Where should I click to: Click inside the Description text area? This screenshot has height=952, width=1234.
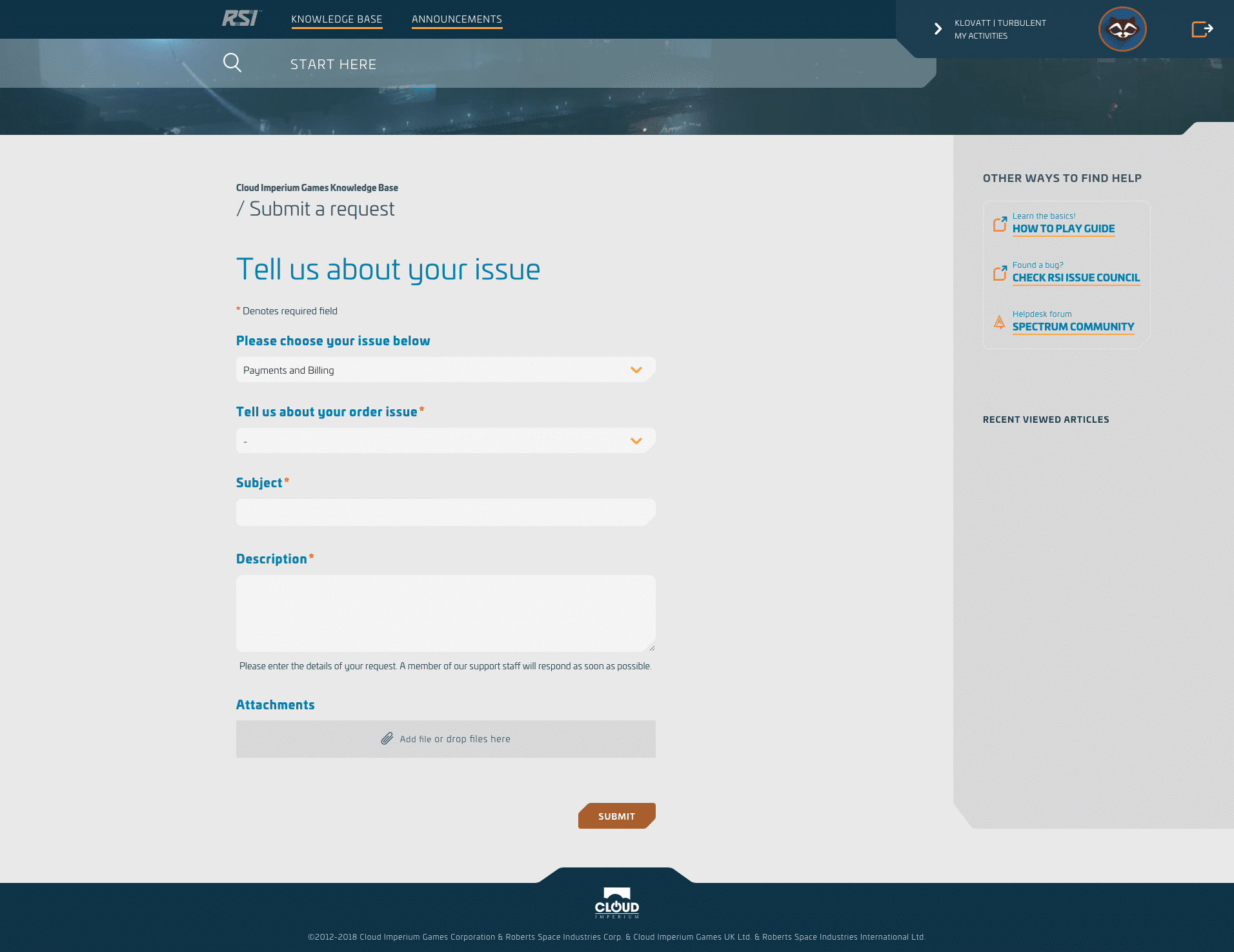click(445, 613)
